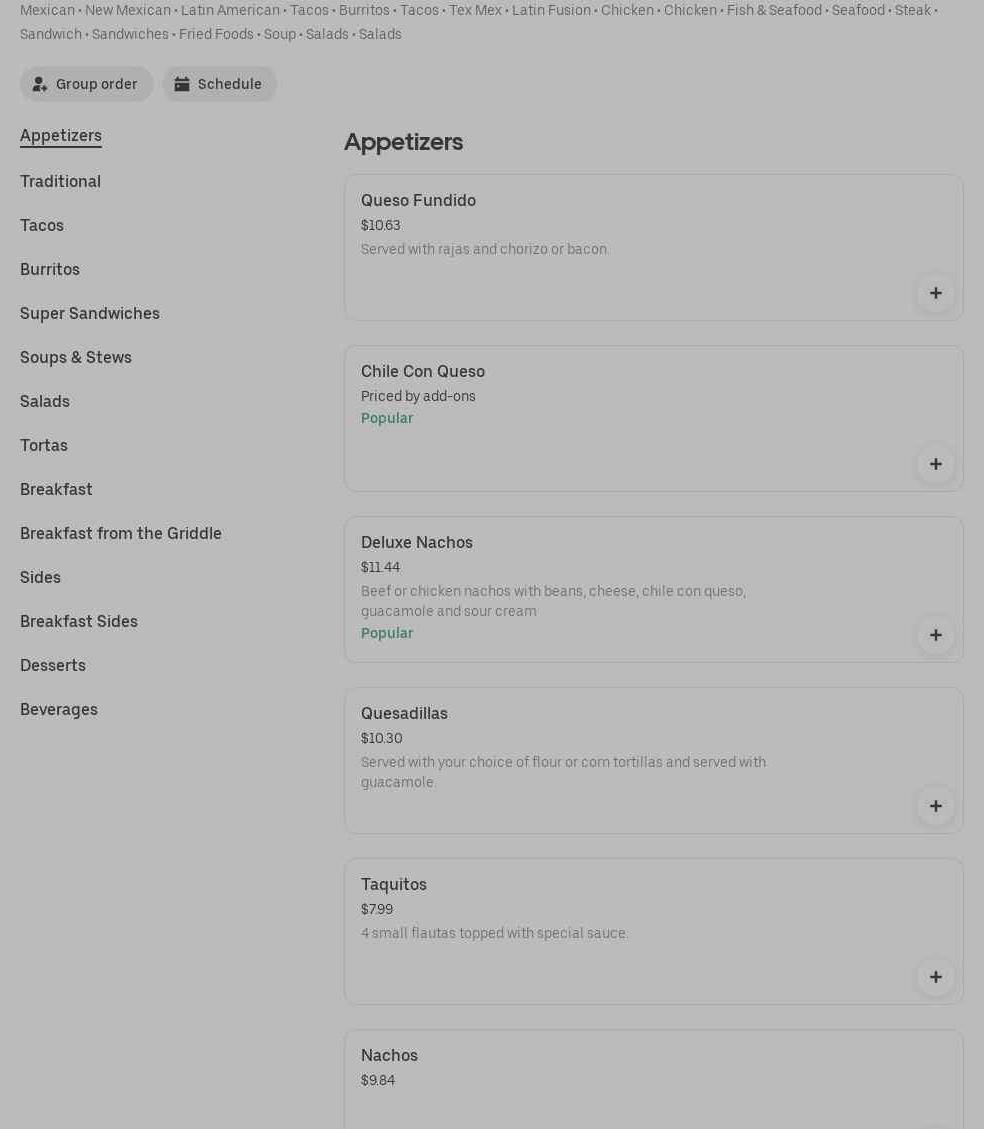Open the Breakfast Sides category
This screenshot has height=1129, width=984.
click(79, 622)
